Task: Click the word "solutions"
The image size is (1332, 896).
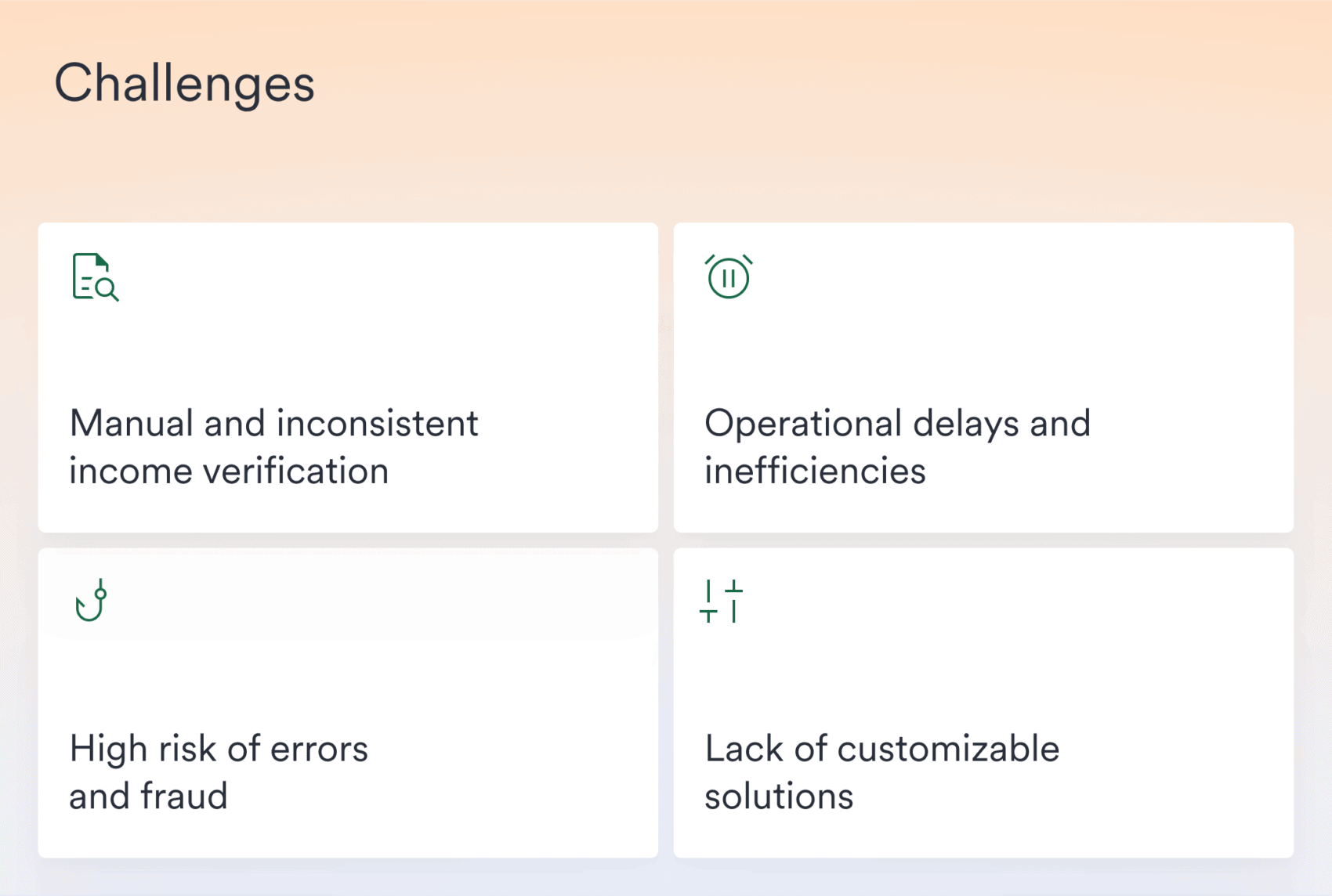Action: (779, 797)
